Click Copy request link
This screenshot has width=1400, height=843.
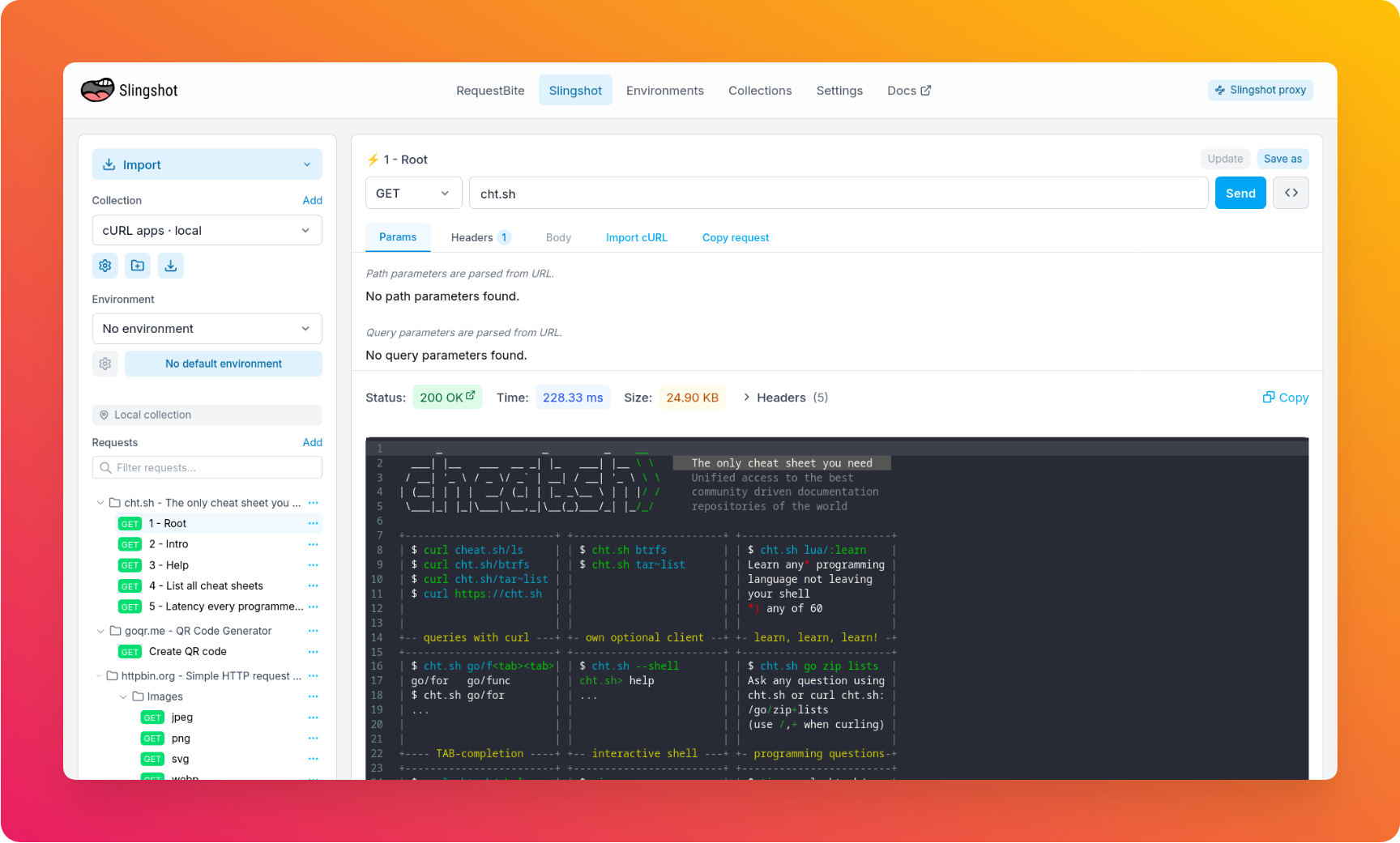736,237
